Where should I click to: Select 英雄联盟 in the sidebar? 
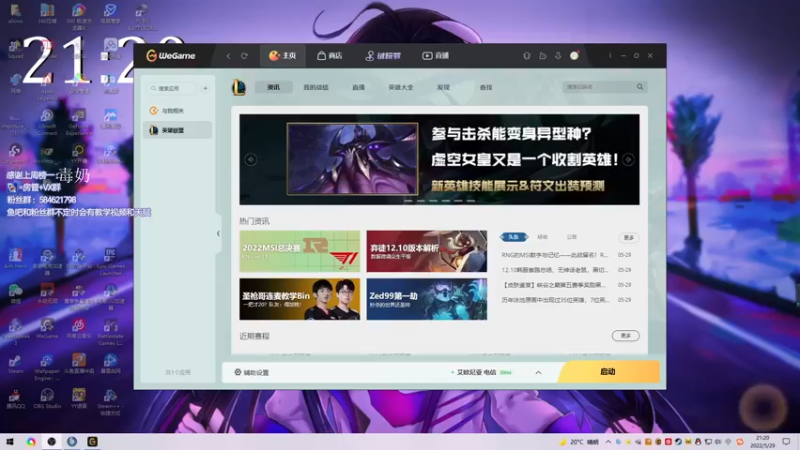(177, 130)
